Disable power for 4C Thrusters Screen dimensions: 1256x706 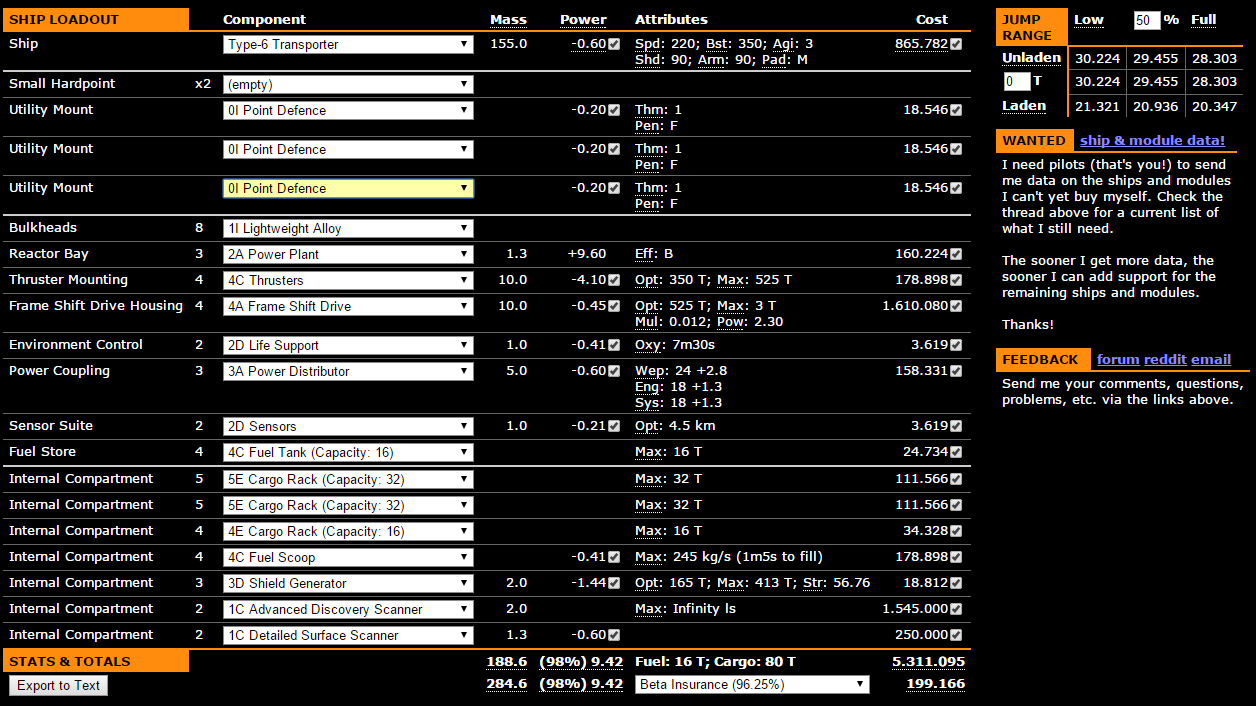614,280
